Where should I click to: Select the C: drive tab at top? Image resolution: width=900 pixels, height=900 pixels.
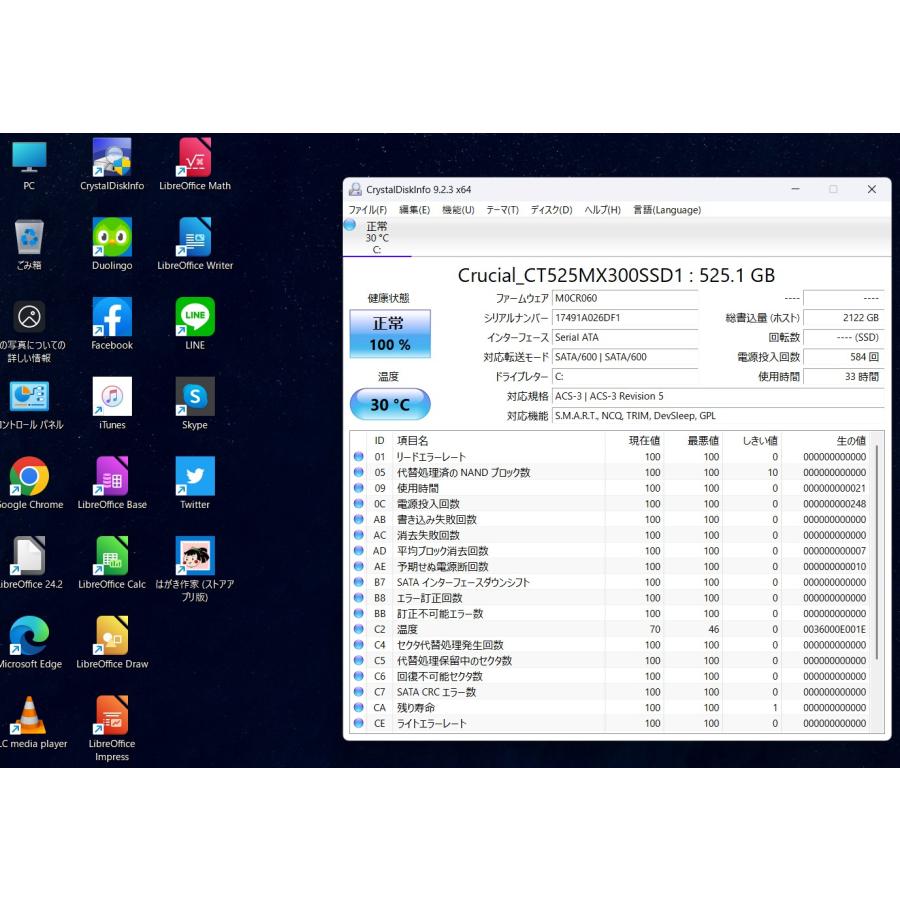click(376, 238)
